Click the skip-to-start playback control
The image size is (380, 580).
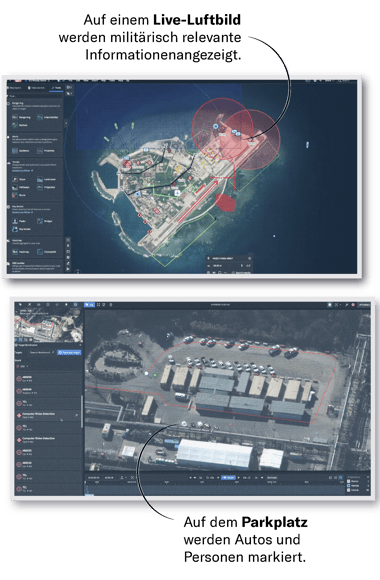tap(191, 478)
